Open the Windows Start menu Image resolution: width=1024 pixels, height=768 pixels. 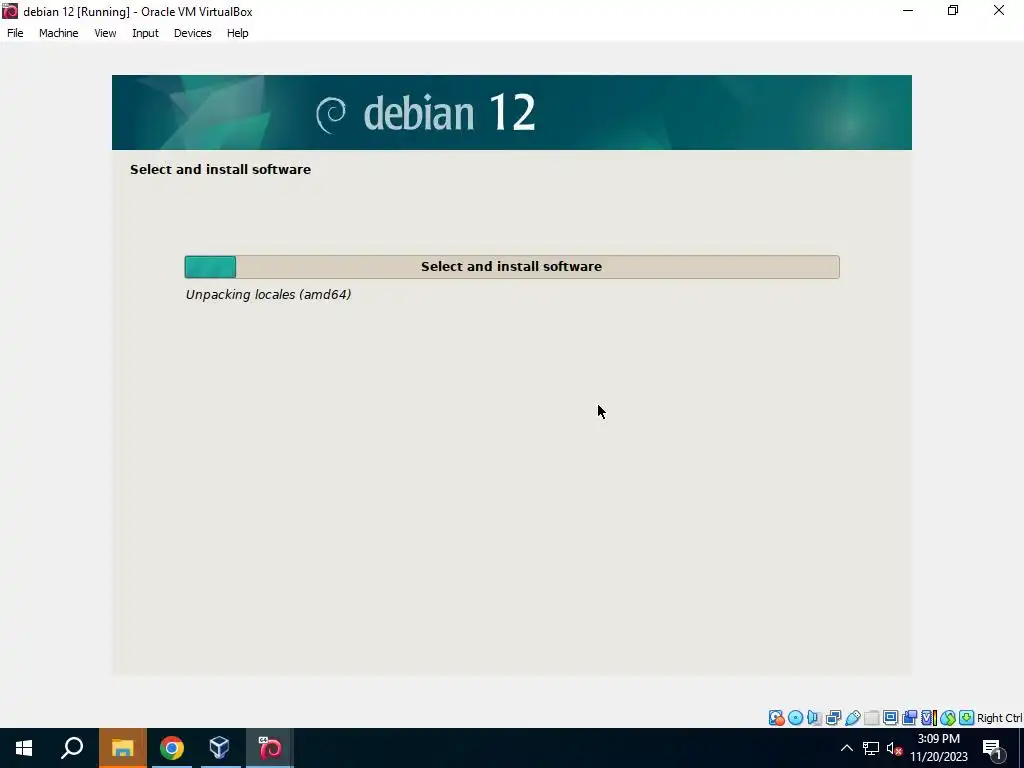24,748
